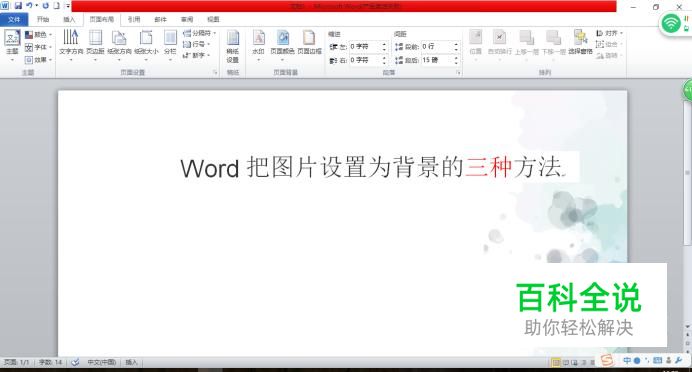Click the Word application icon in title bar
Viewport: 692px width, 372px height.
(5, 6)
